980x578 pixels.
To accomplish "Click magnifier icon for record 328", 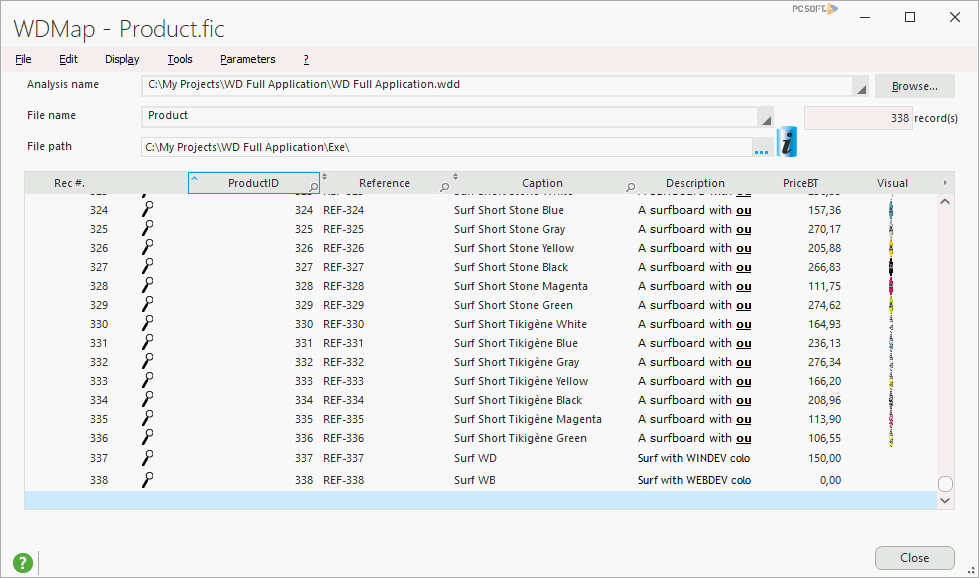I will tap(148, 285).
